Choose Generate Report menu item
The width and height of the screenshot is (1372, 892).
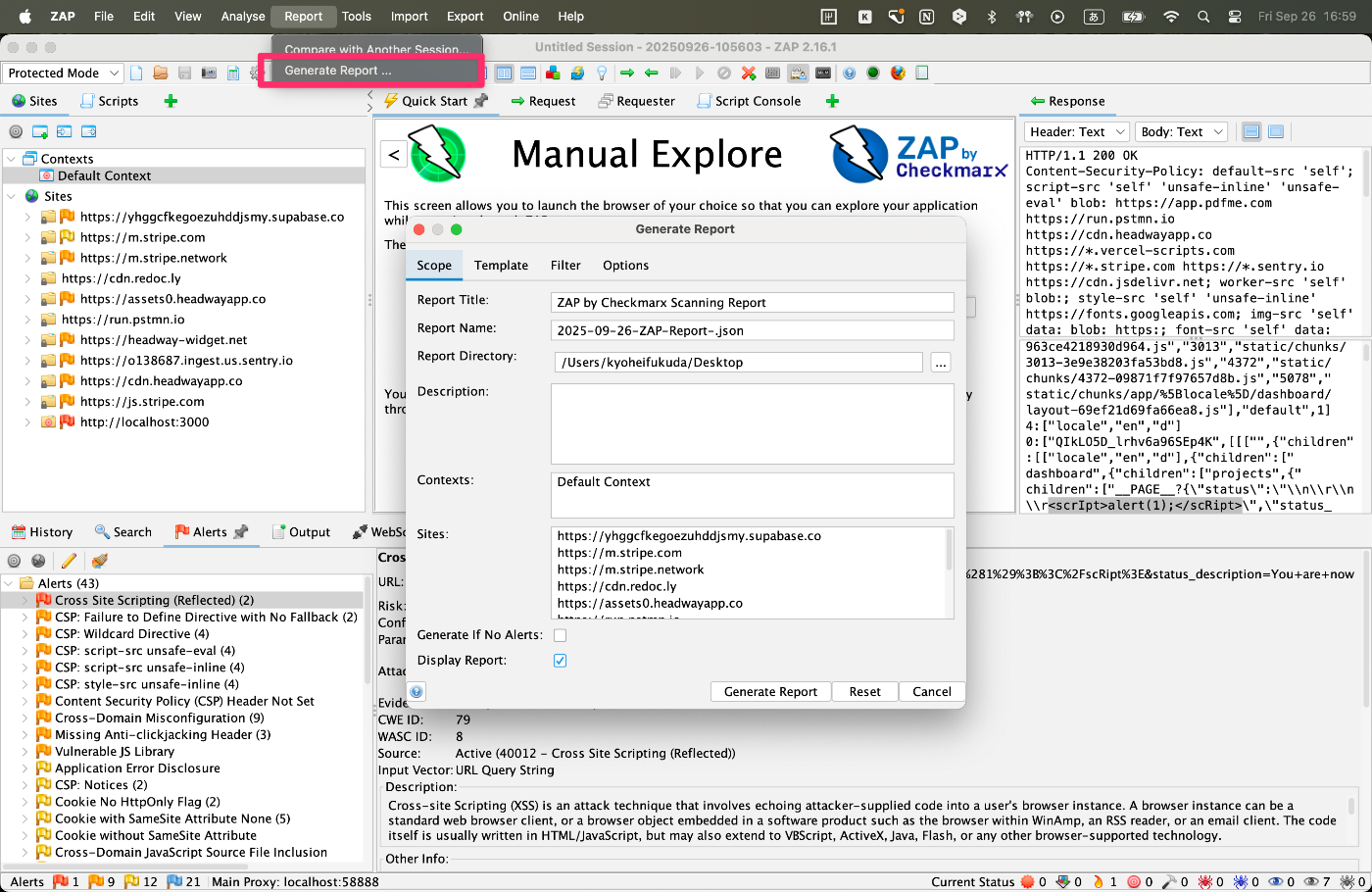click(338, 71)
